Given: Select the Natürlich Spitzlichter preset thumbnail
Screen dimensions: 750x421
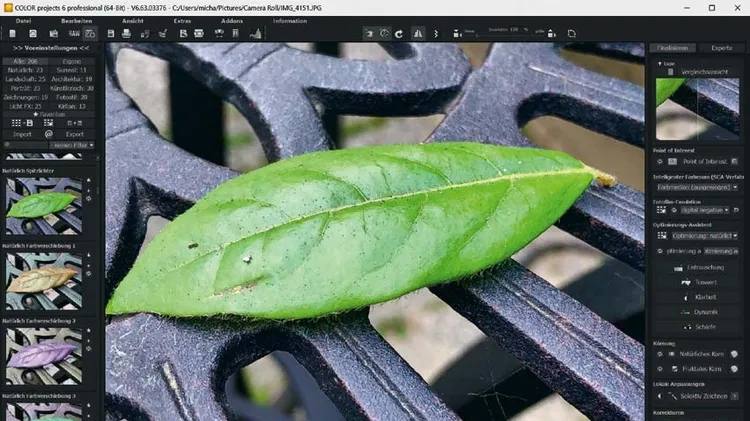Looking at the screenshot, I should 44,206.
